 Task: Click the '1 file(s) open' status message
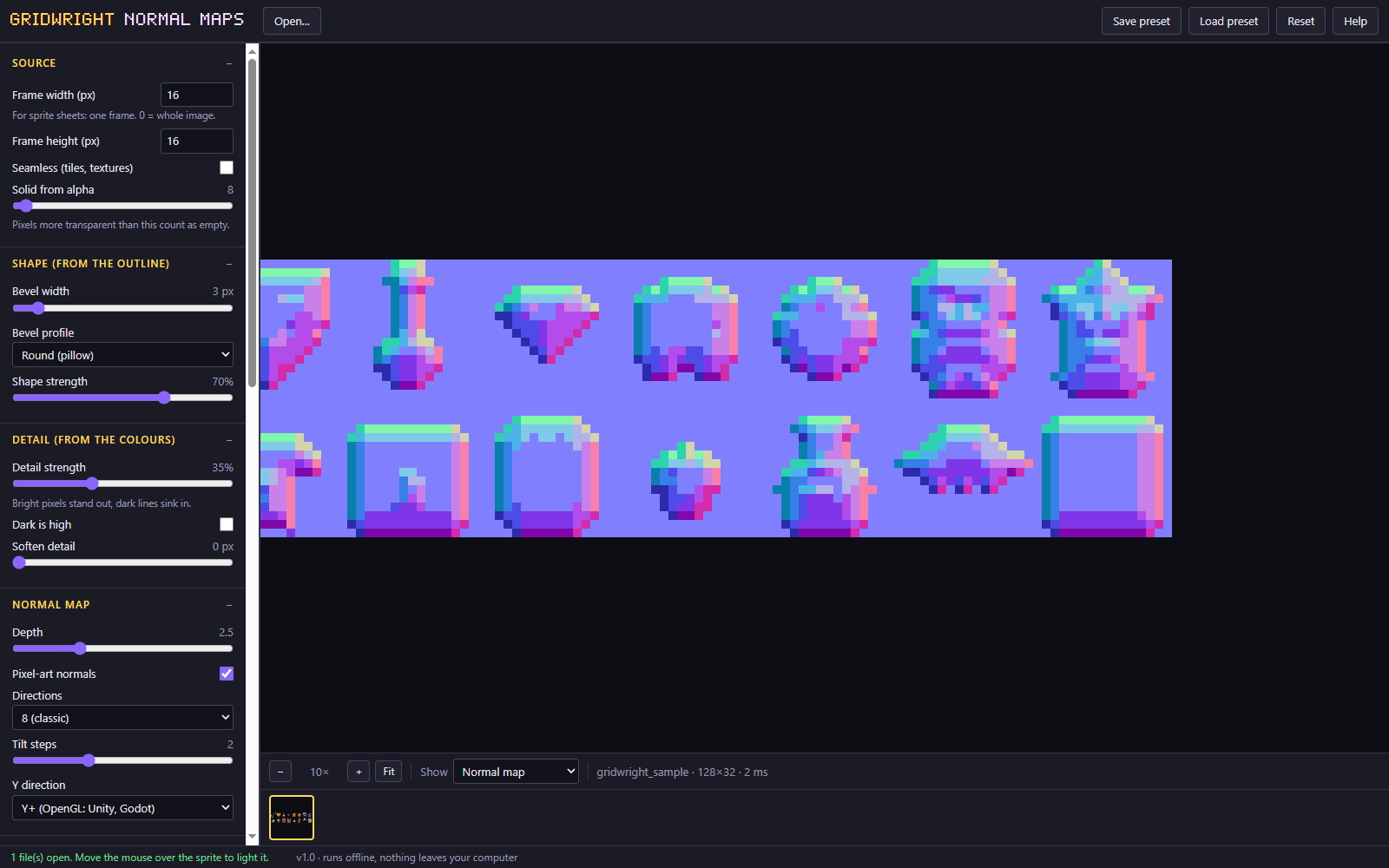140,858
